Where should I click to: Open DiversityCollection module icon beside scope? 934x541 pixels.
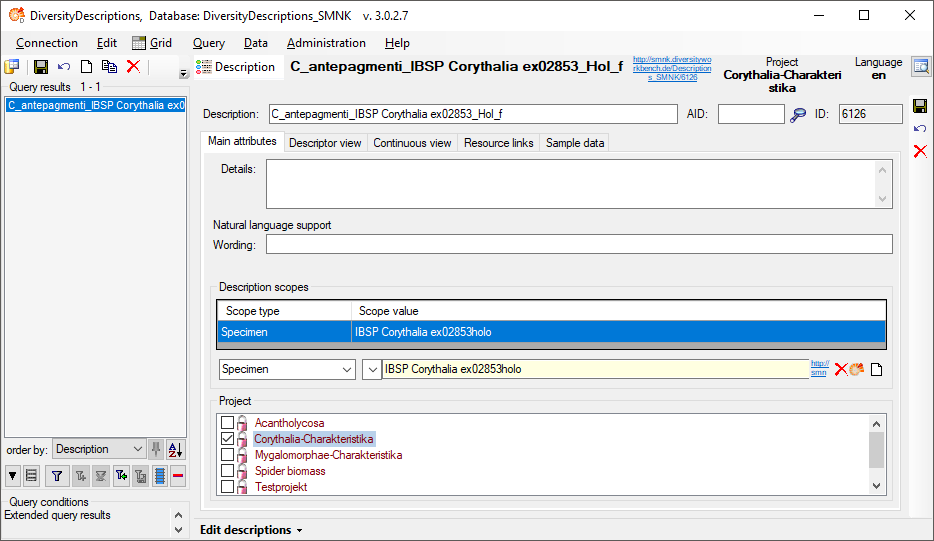(857, 369)
